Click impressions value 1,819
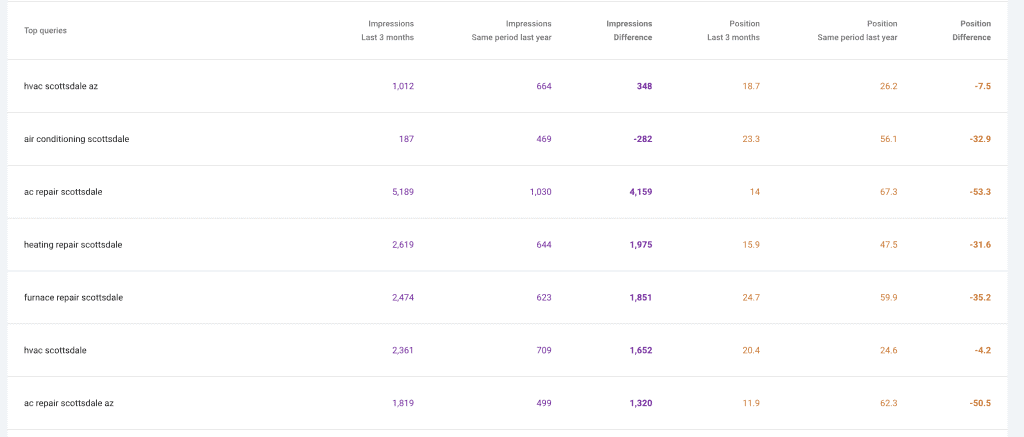The width and height of the screenshot is (1024, 437). tap(403, 403)
